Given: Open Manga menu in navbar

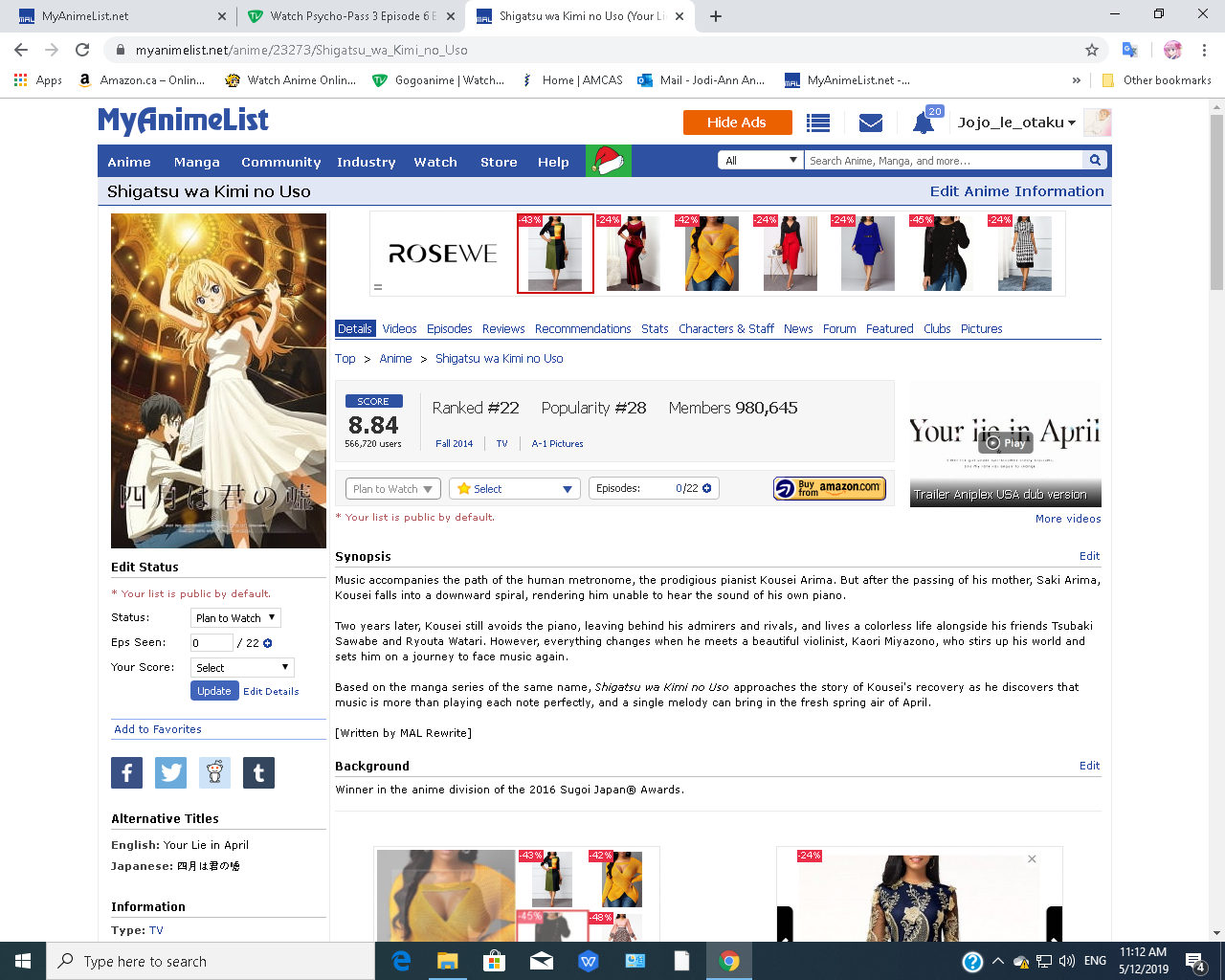Looking at the screenshot, I should [x=197, y=162].
